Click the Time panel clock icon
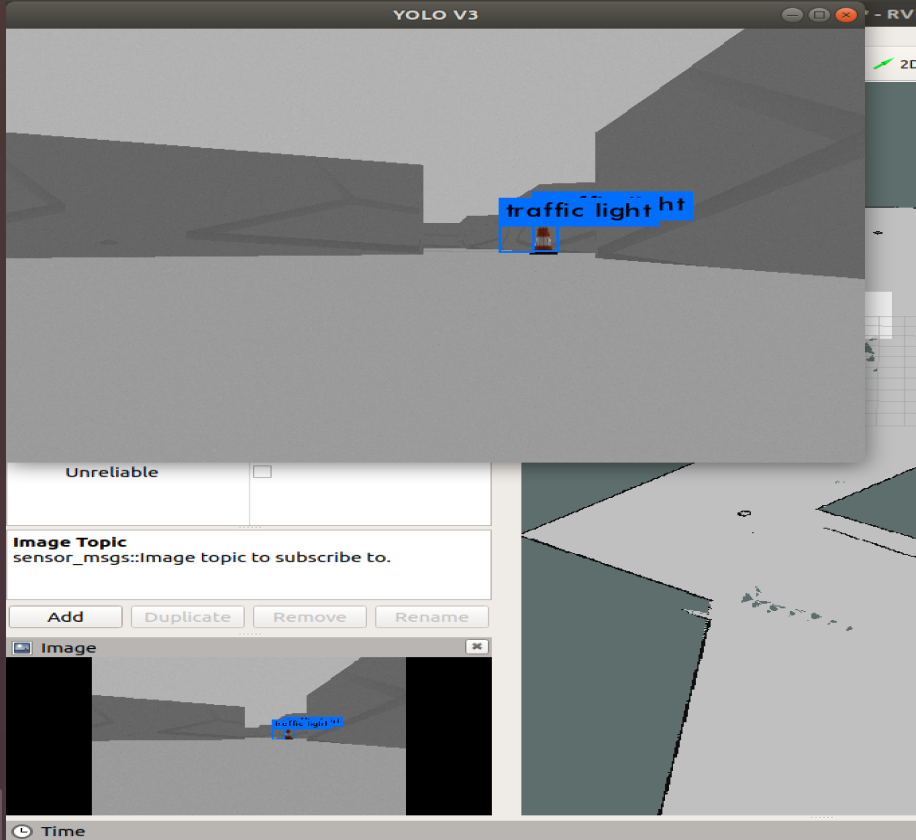This screenshot has width=916, height=840. click(22, 831)
